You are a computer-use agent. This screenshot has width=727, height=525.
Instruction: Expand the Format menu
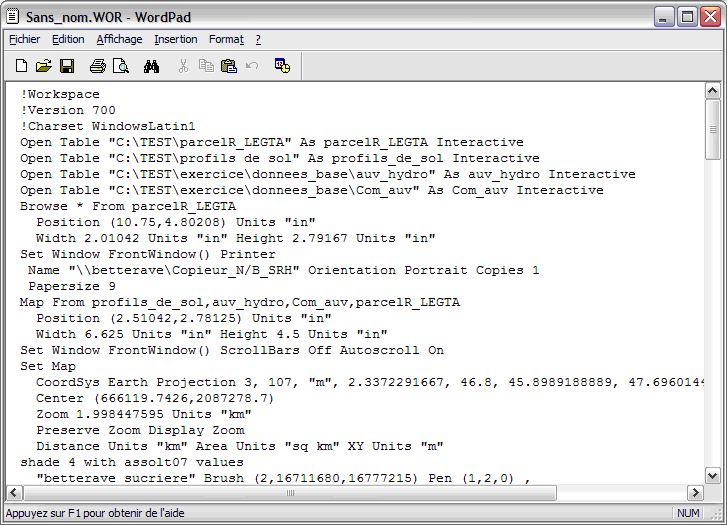(226, 39)
